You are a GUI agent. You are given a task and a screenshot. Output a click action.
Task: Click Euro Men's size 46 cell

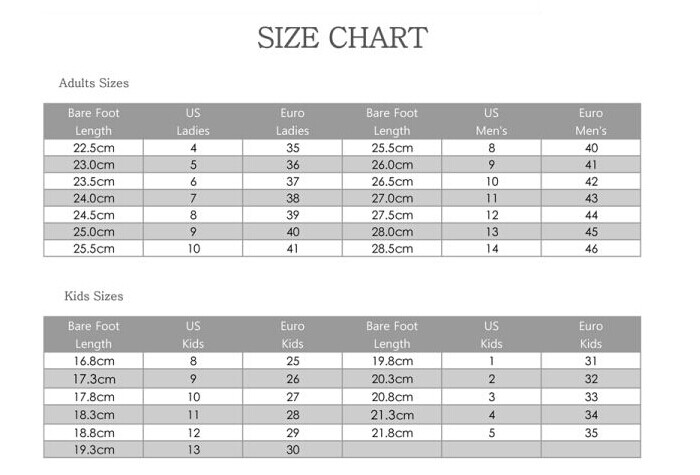pyautogui.click(x=591, y=249)
